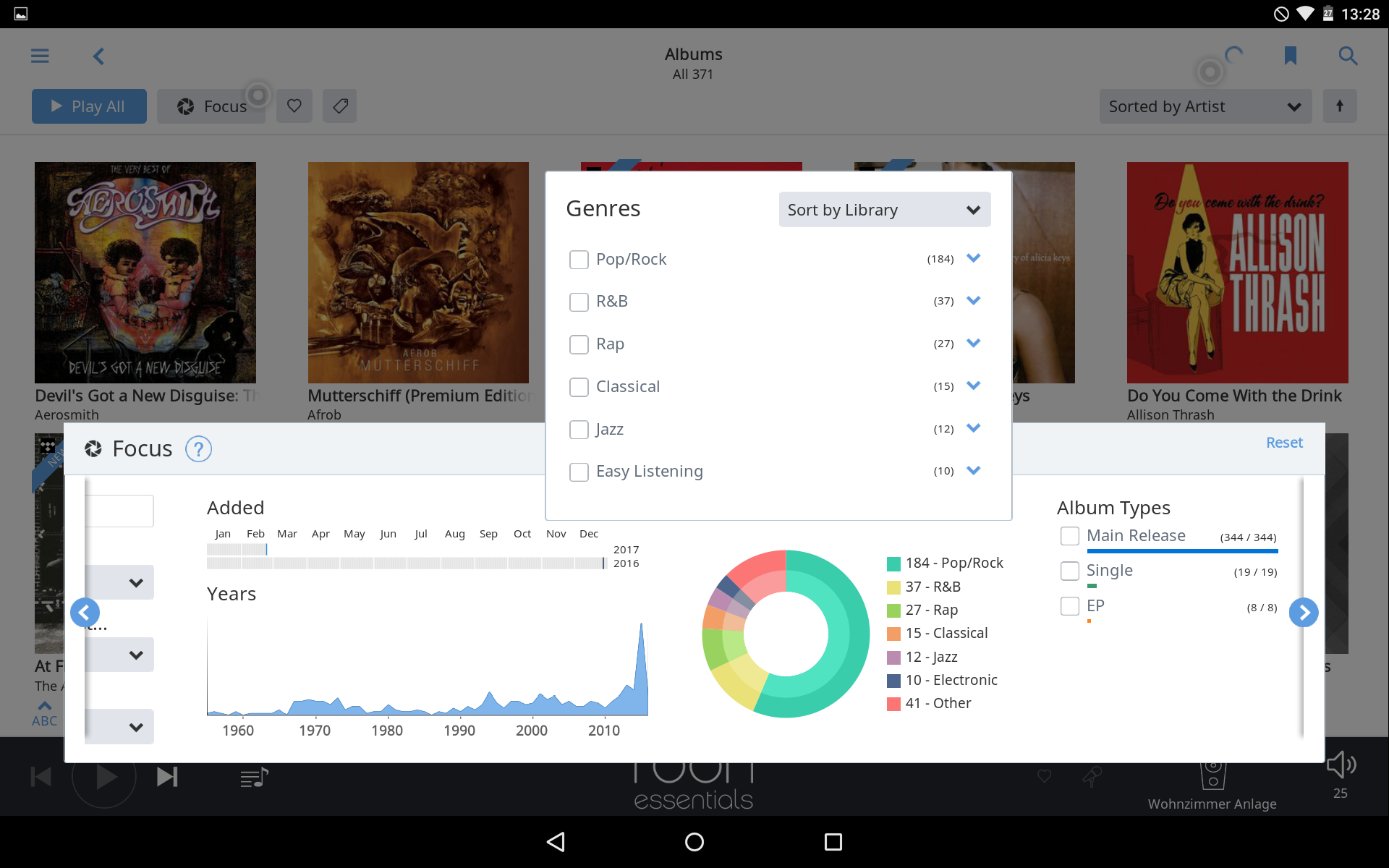The image size is (1389, 868).
Task: Tap Android recent apps button
Action: pos(833,842)
